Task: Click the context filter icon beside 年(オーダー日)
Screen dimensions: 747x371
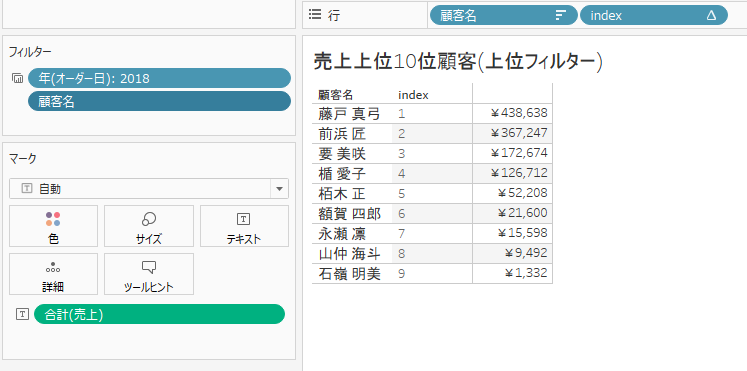Action: click(18, 78)
